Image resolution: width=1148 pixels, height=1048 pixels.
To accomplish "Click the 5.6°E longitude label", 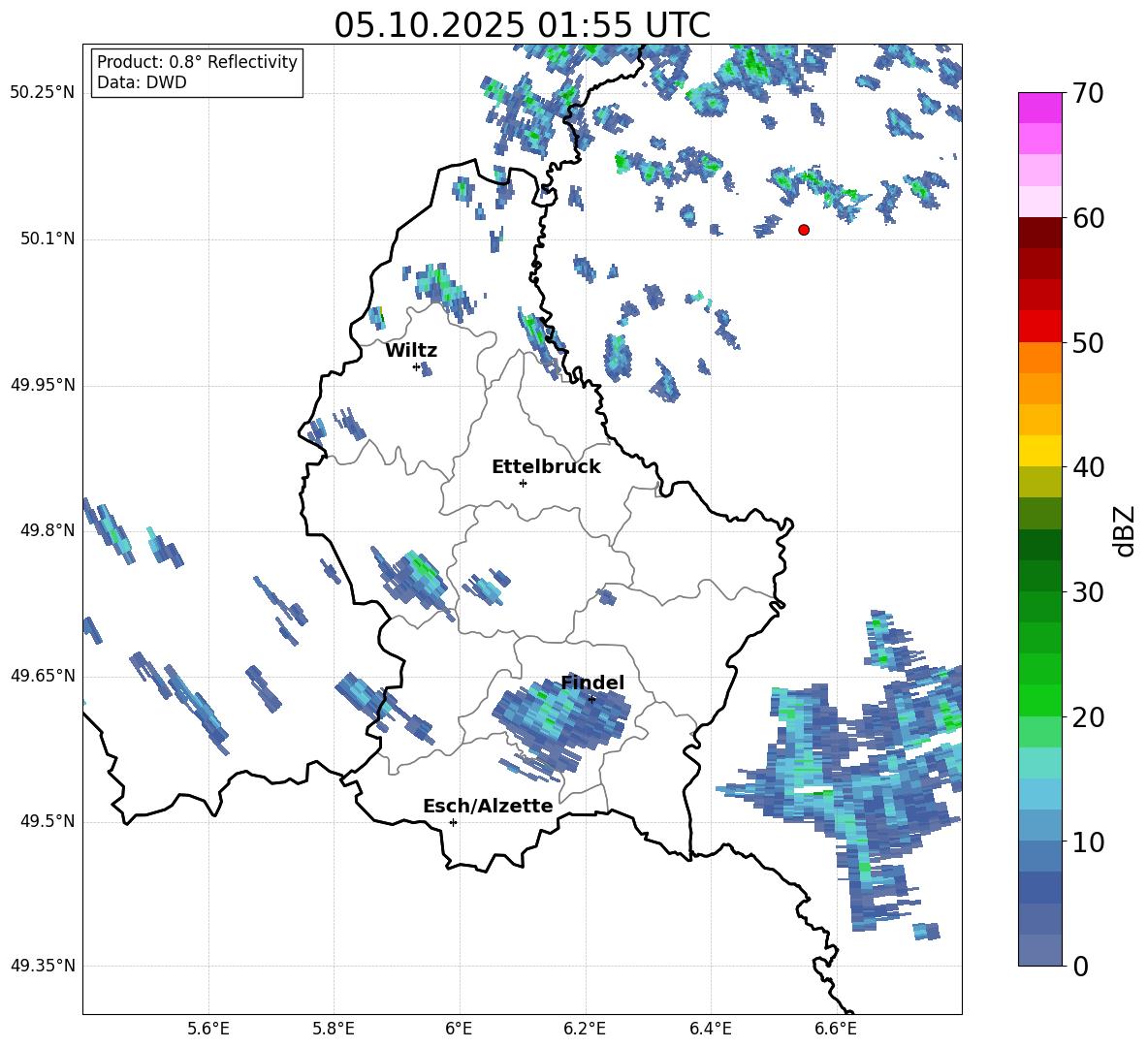I will coord(208,1029).
